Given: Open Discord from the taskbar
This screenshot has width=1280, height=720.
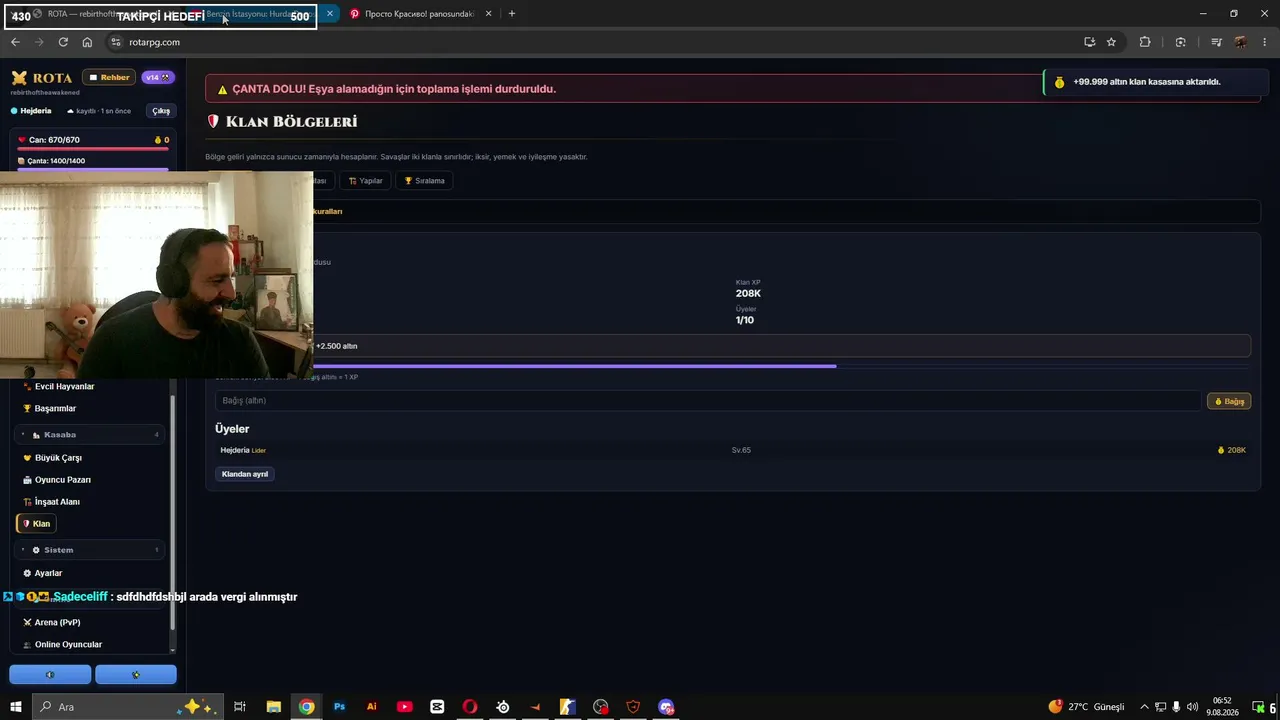Looking at the screenshot, I should (666, 707).
